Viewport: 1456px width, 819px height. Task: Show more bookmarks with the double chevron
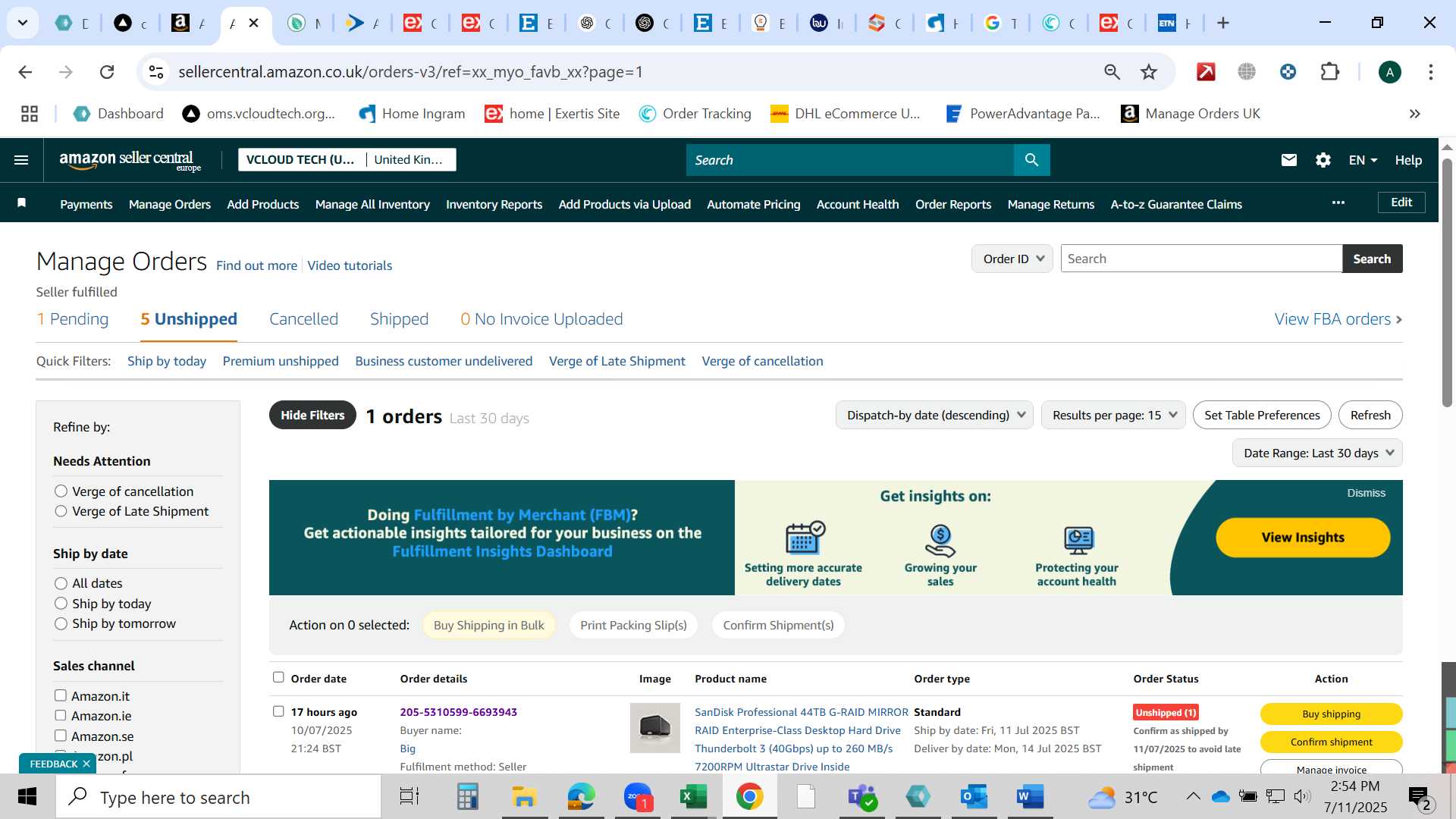point(1414,114)
